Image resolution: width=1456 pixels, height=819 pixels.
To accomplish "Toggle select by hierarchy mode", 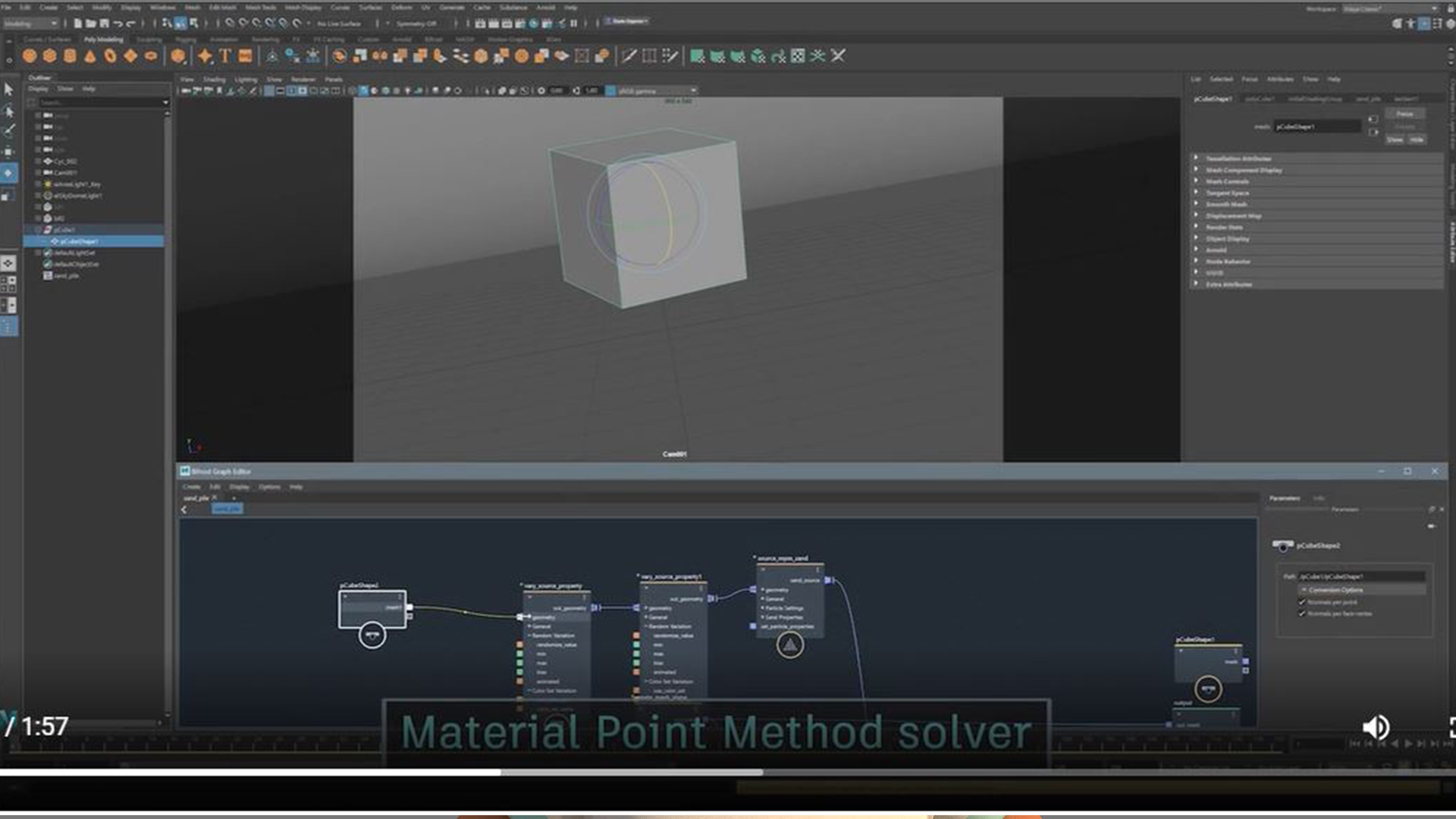I will click(x=168, y=24).
